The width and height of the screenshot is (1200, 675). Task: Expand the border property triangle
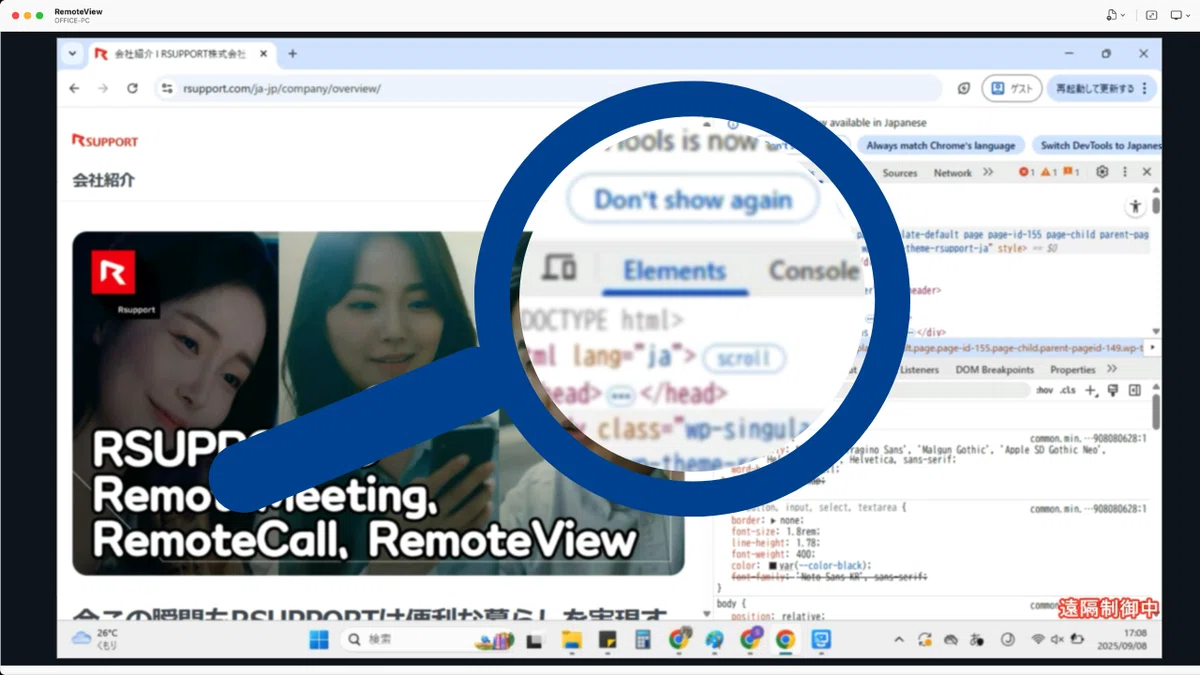tap(773, 521)
